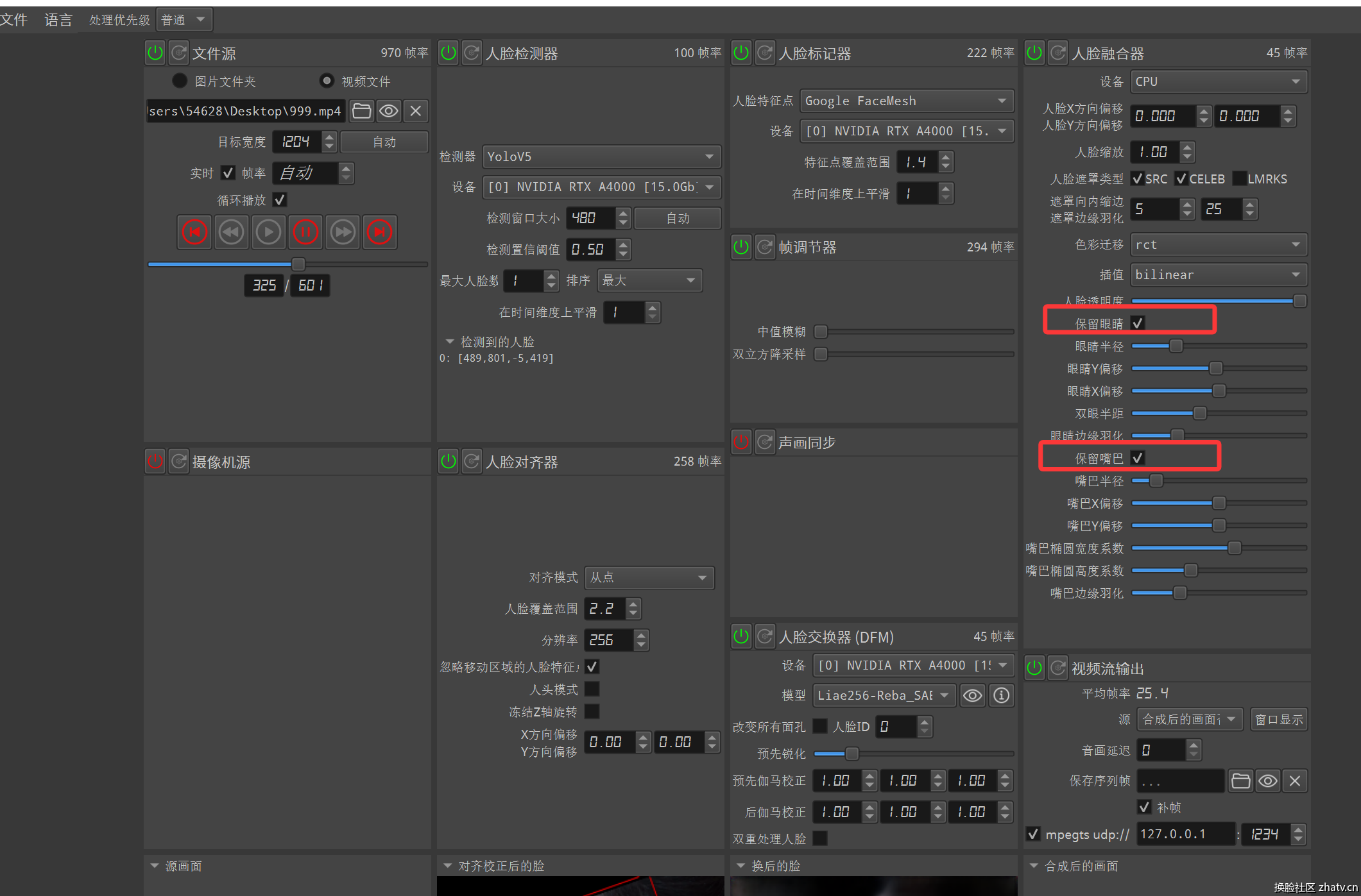This screenshot has width=1361, height=896.
Task: Click the power icon of 文件源 module
Action: (x=155, y=53)
